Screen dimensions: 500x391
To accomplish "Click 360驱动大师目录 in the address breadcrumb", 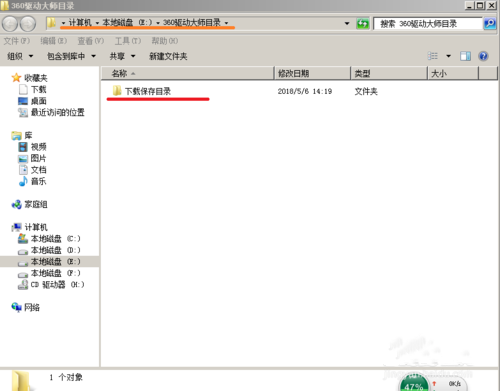I will coord(192,23).
